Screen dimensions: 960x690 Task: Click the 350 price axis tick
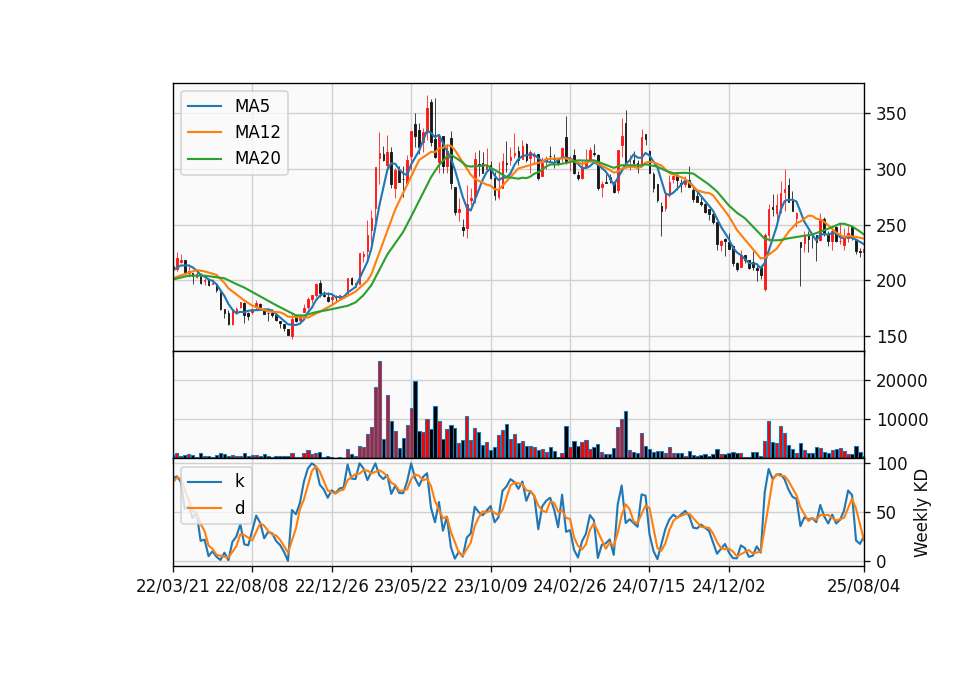click(x=891, y=114)
